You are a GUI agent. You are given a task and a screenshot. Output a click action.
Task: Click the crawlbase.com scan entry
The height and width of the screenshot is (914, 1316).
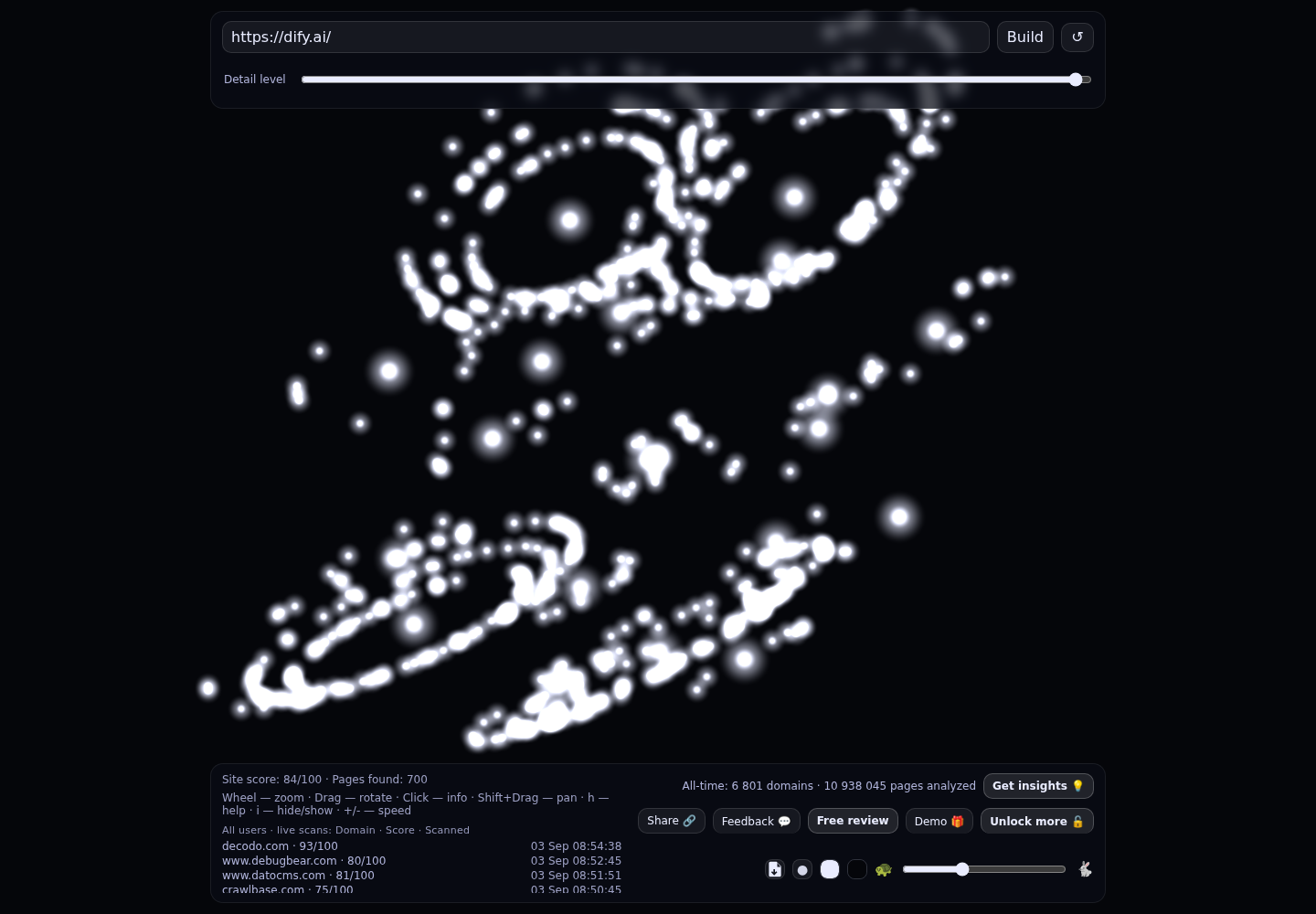click(421, 889)
